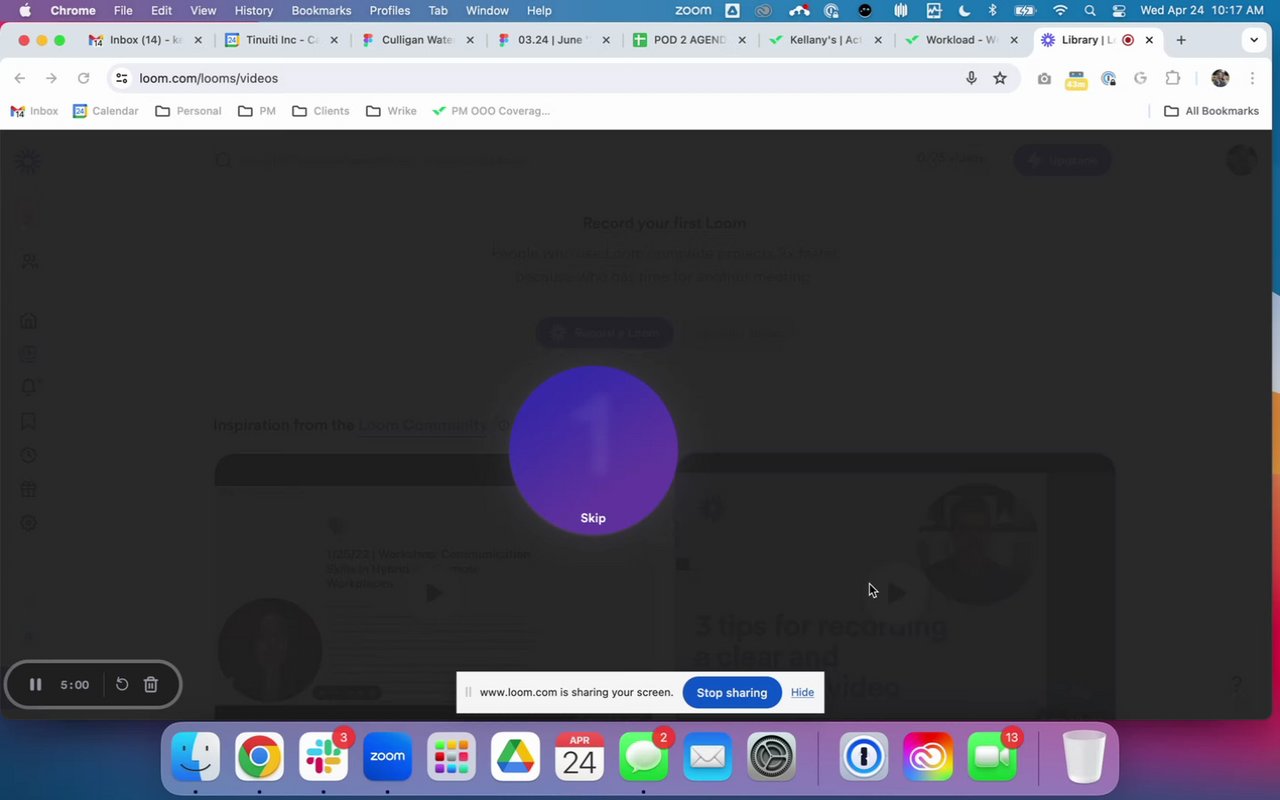Viewport: 1280px width, 800px height.
Task: Close the Library Loom tab
Action: pyautogui.click(x=1149, y=40)
